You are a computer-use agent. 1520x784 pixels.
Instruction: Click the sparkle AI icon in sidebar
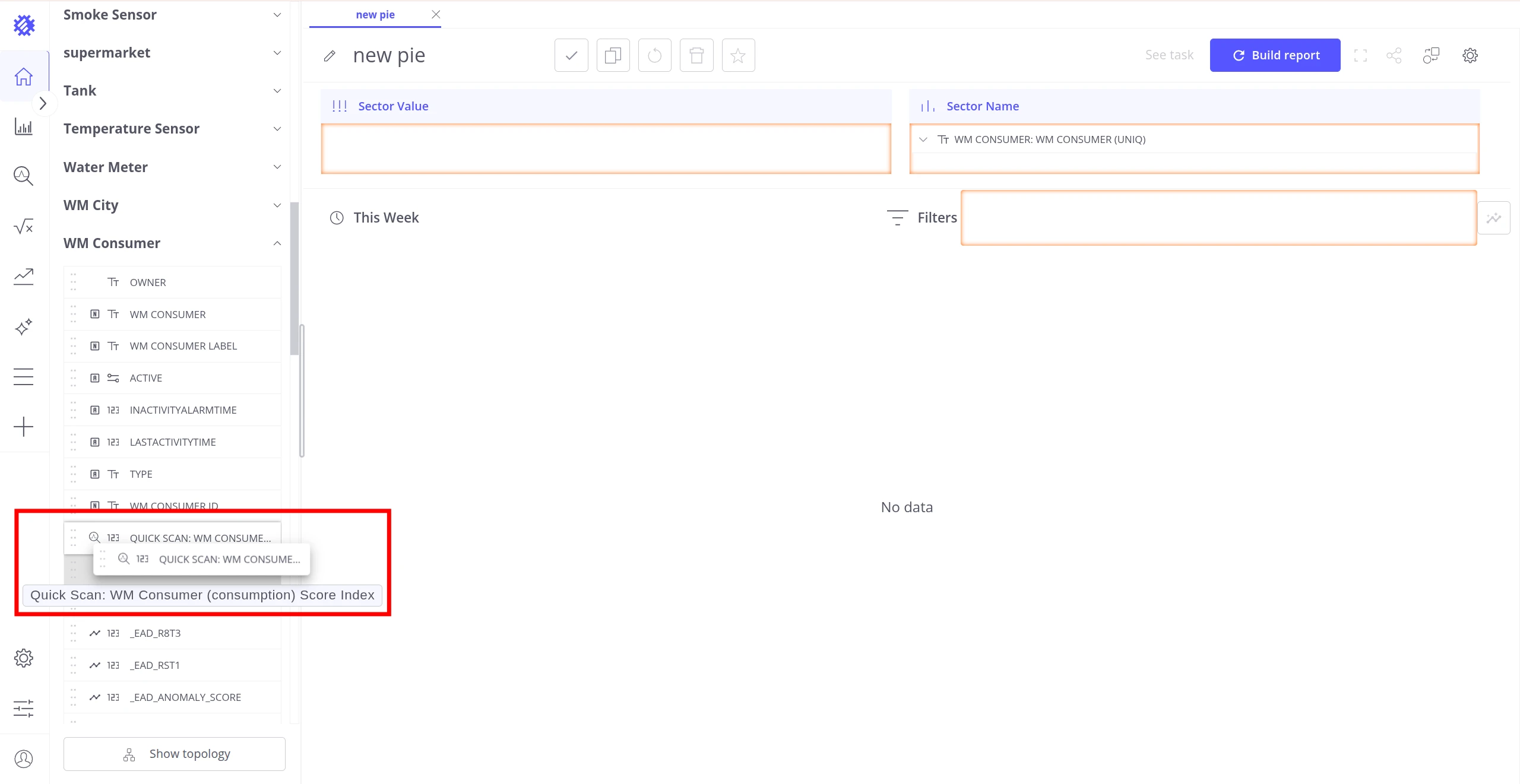24,327
